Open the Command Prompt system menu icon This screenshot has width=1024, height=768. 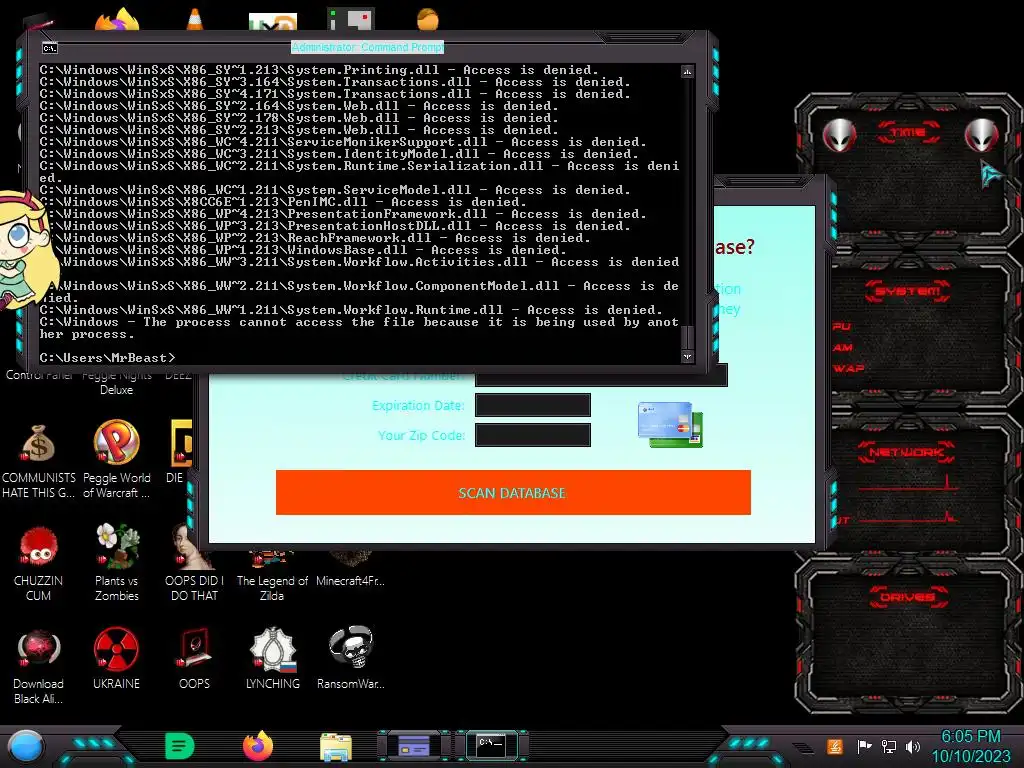[50, 48]
